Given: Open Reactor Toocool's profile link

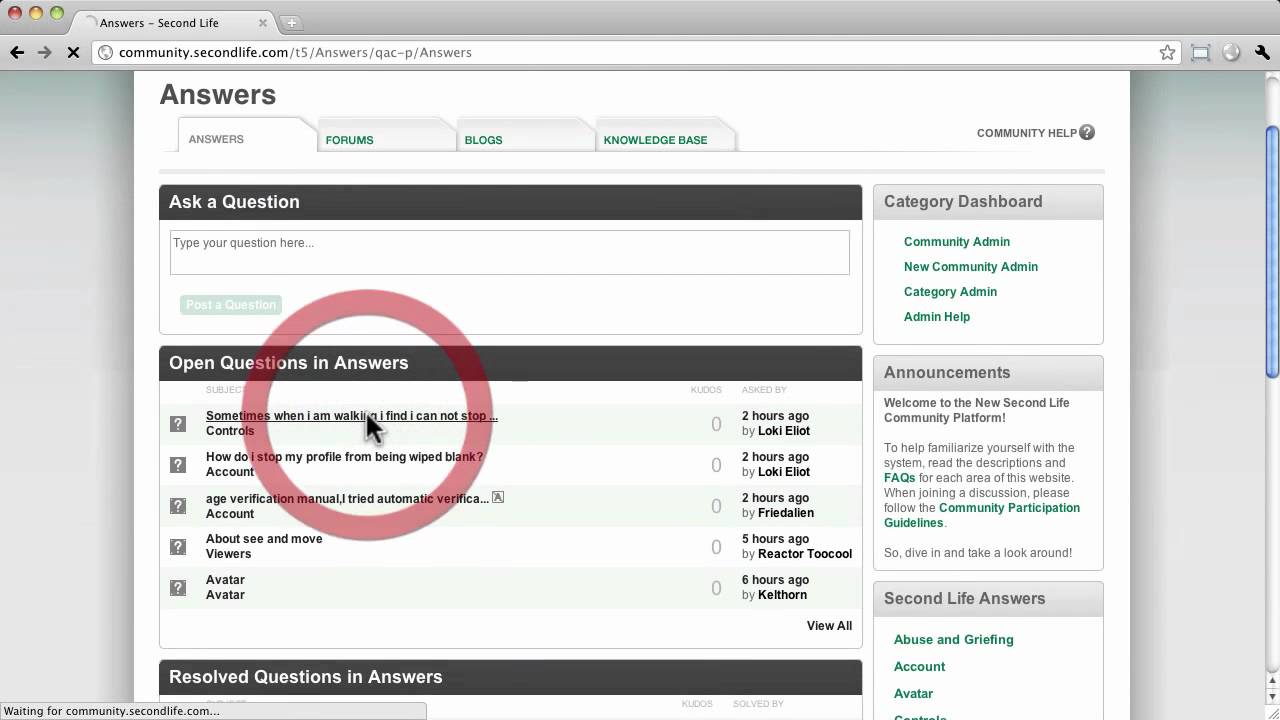Looking at the screenshot, I should (x=805, y=554).
